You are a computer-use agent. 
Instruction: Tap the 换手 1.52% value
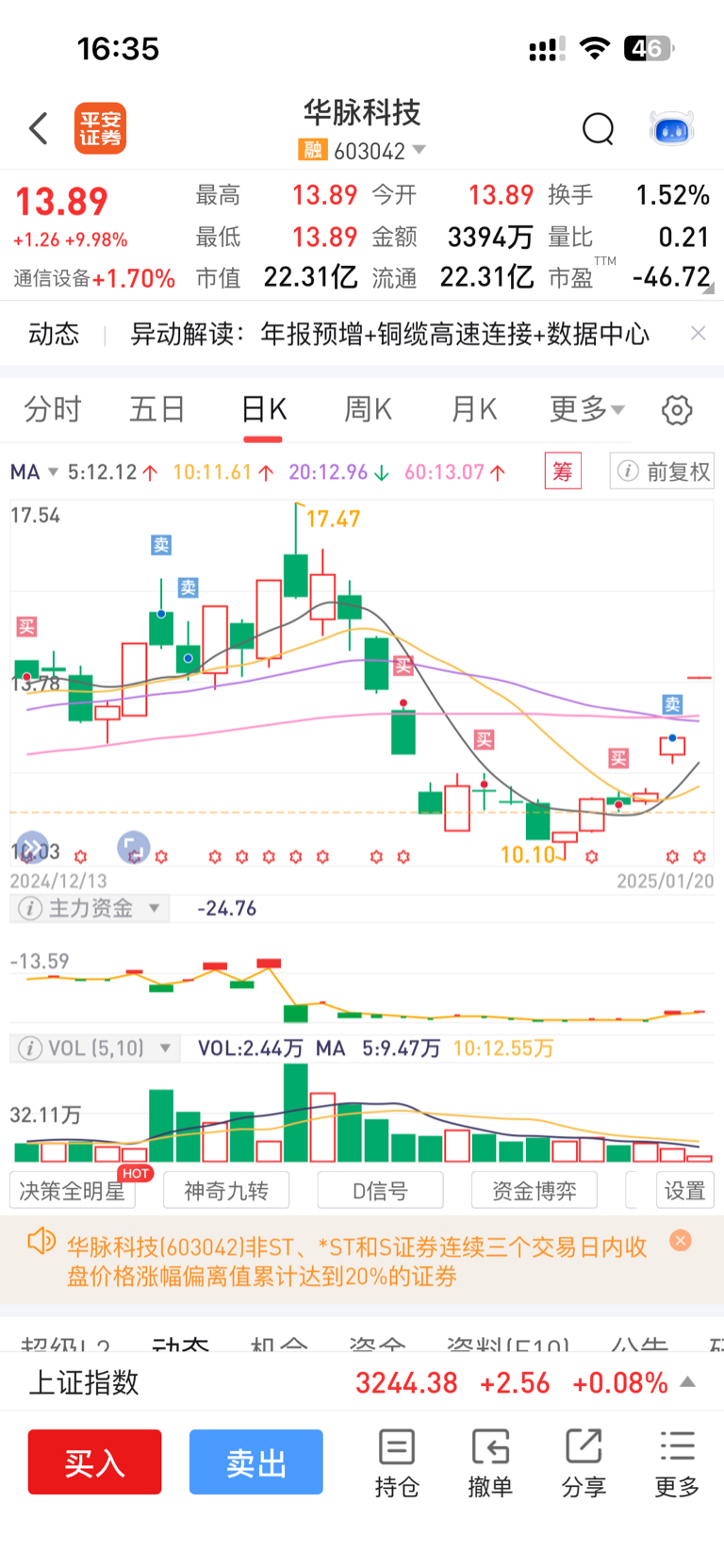[x=672, y=195]
